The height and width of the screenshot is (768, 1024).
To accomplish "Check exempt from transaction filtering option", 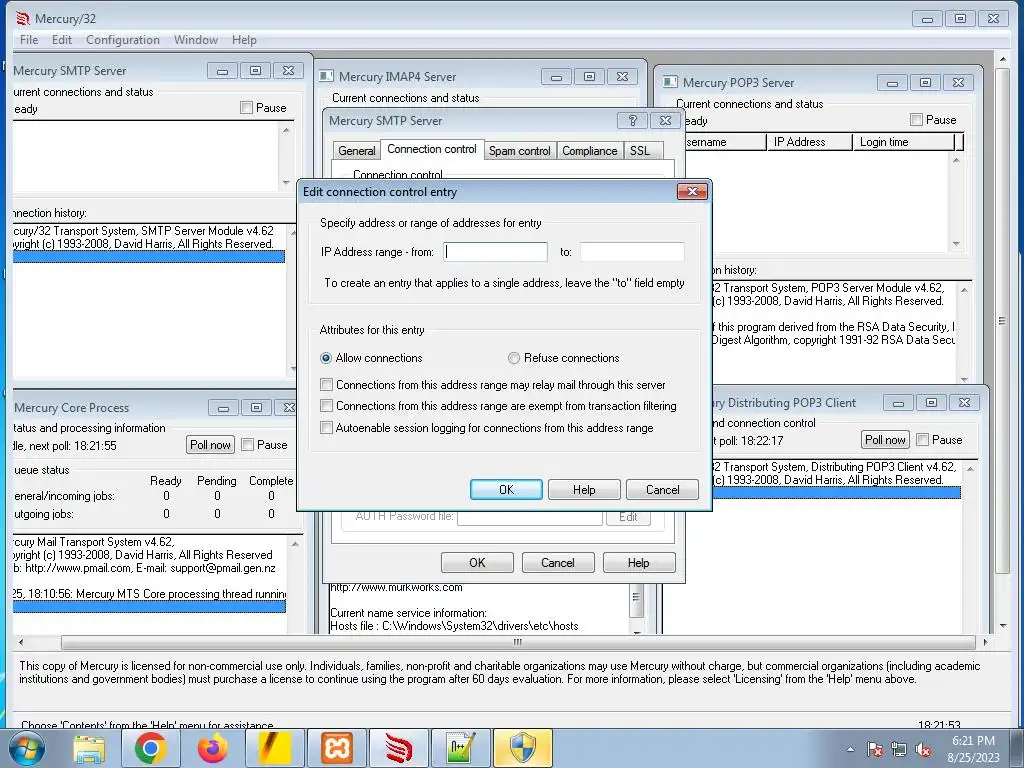I will tap(327, 406).
